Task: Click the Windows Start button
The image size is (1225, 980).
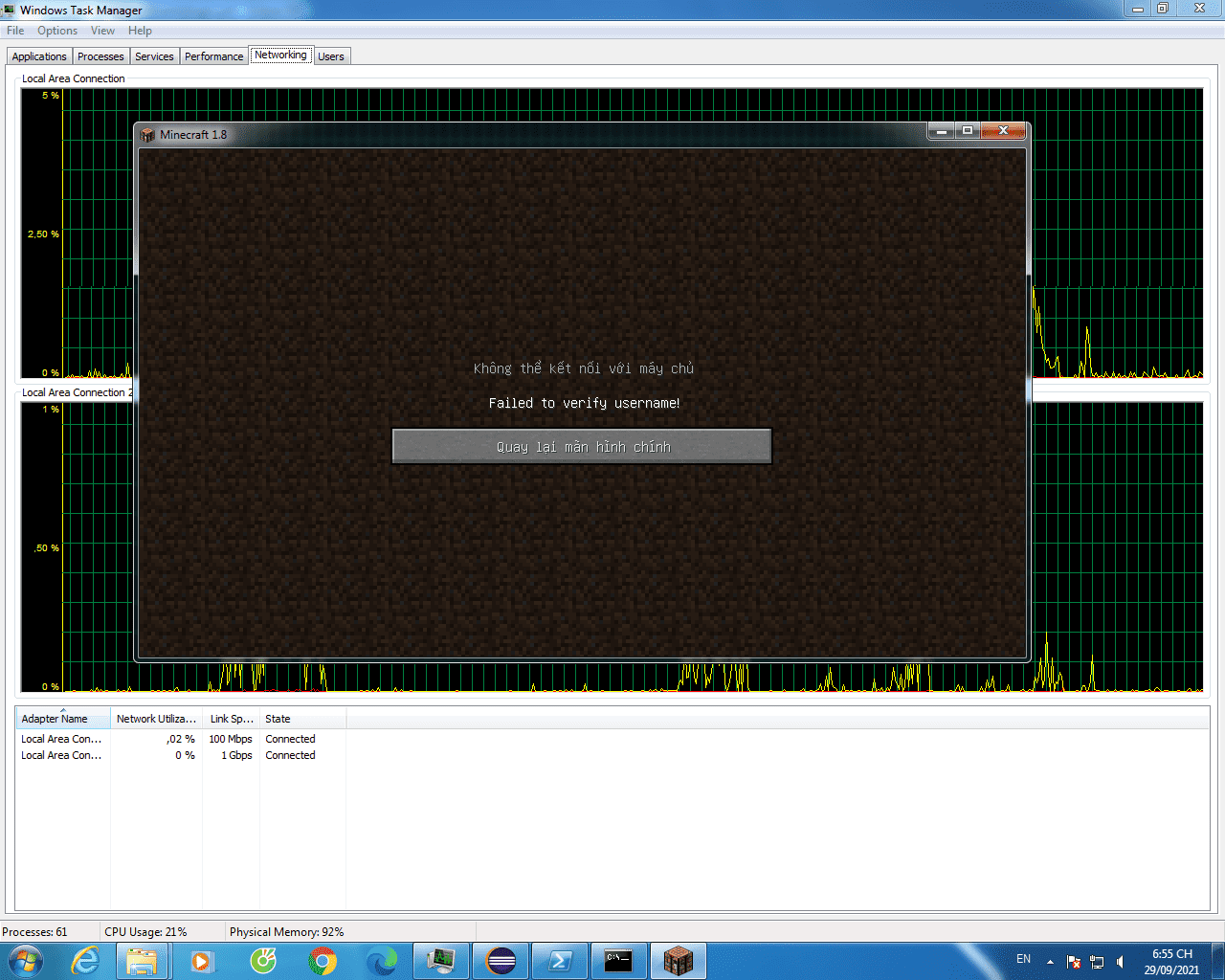Action: [x=25, y=960]
